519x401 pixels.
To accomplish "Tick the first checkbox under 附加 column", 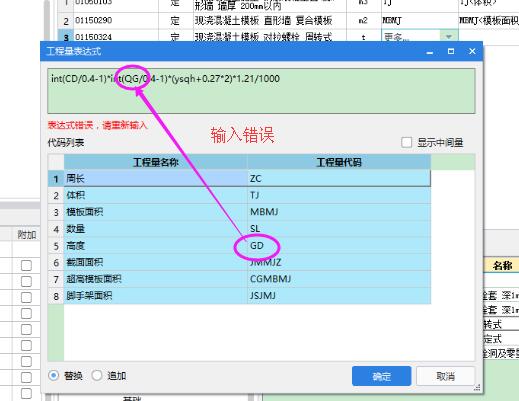I will pos(26,265).
